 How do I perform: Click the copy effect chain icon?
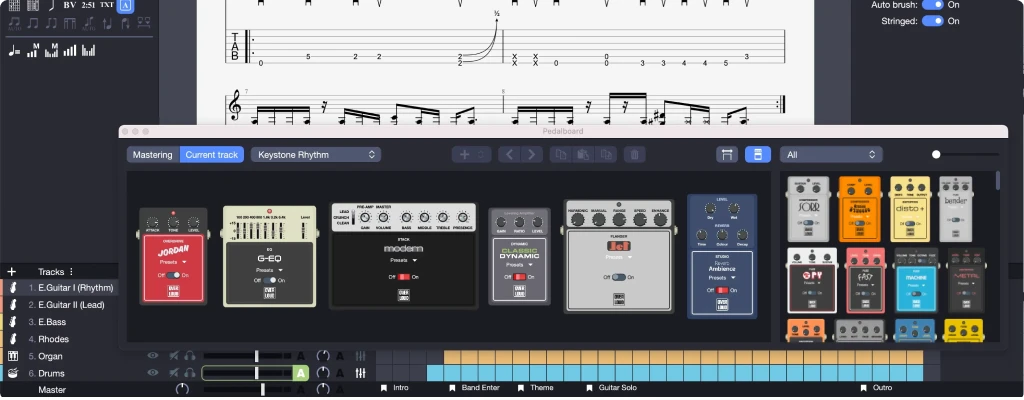(560, 155)
